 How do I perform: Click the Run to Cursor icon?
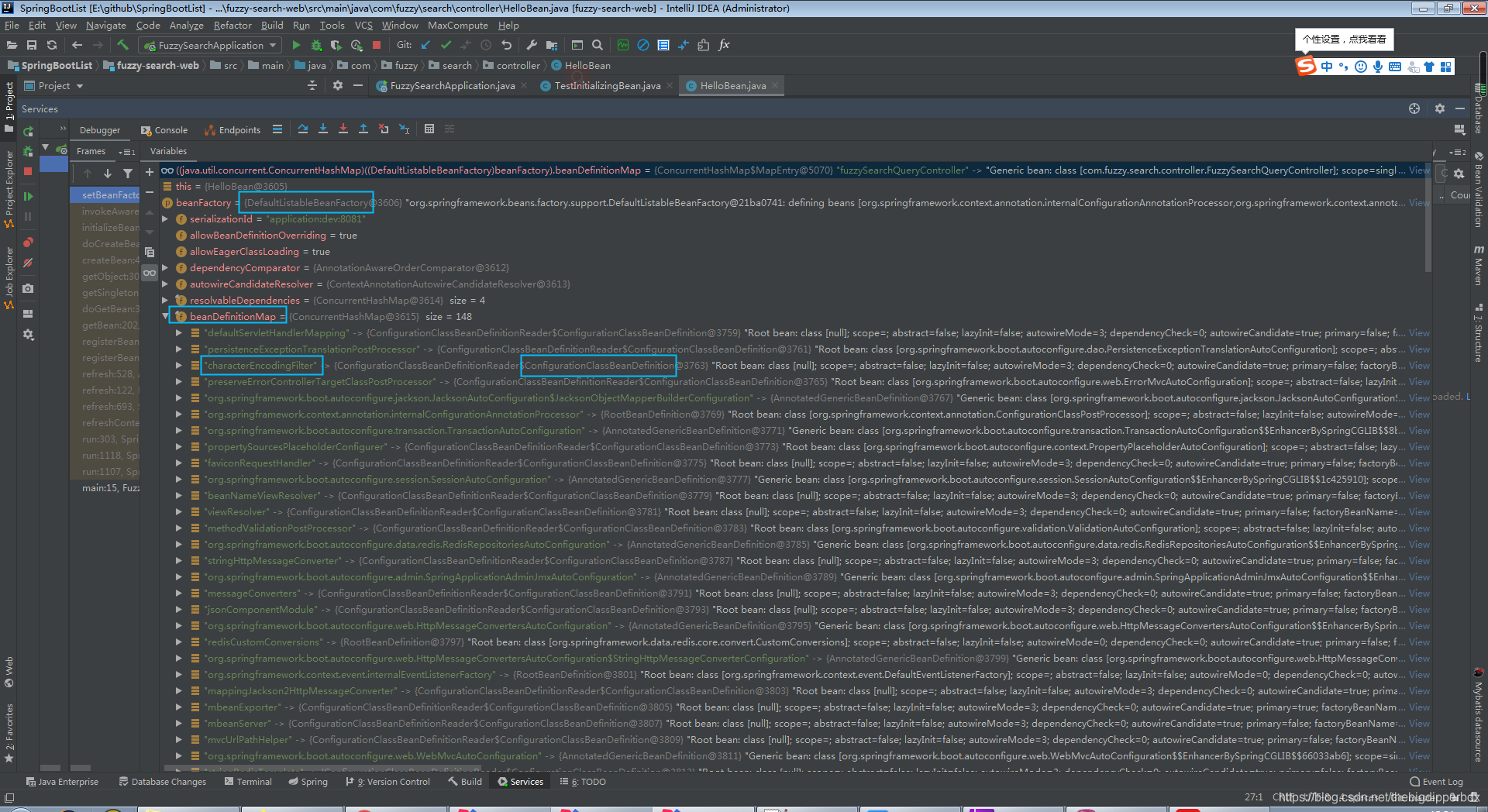(404, 129)
